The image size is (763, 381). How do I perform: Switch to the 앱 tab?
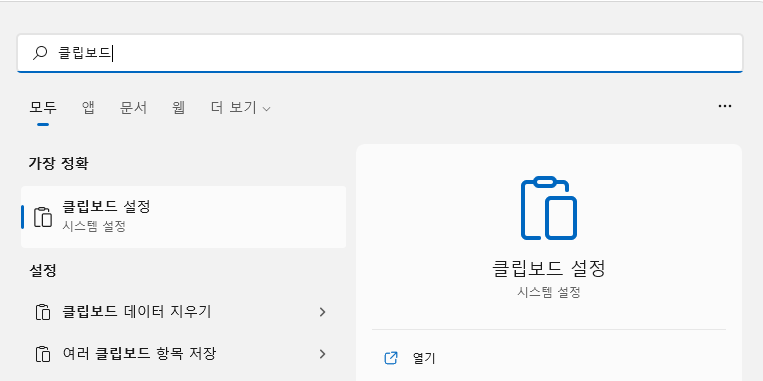88,108
